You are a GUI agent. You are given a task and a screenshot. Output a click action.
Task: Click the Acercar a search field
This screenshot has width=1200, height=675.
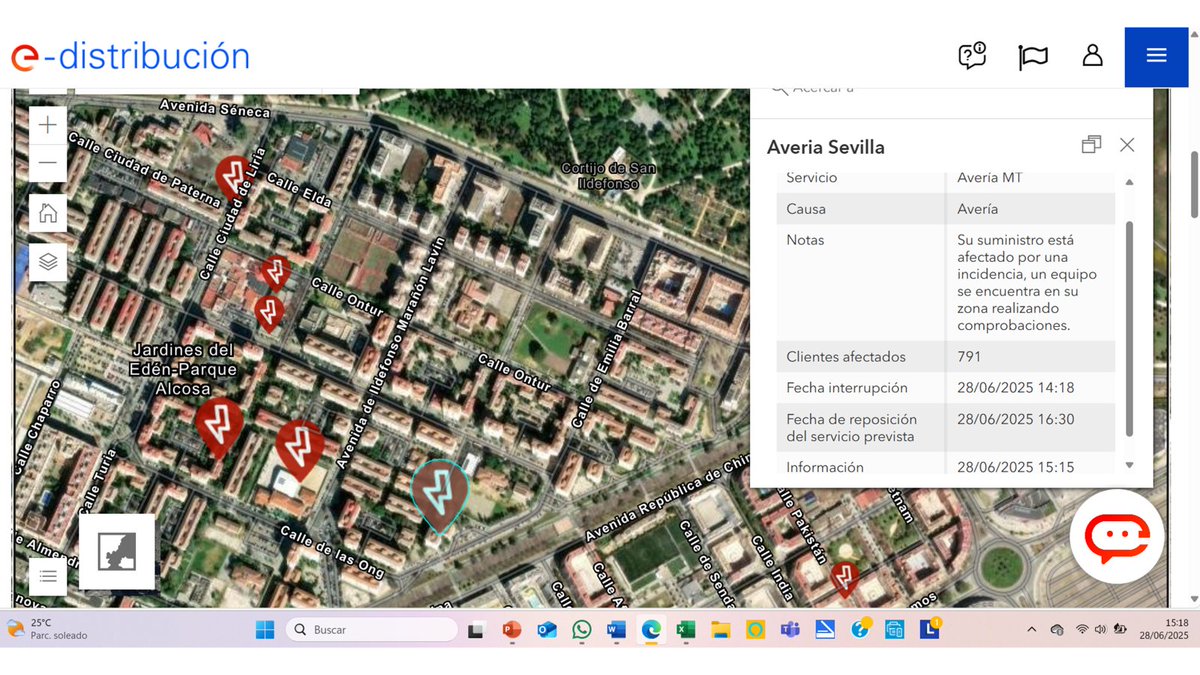950,89
